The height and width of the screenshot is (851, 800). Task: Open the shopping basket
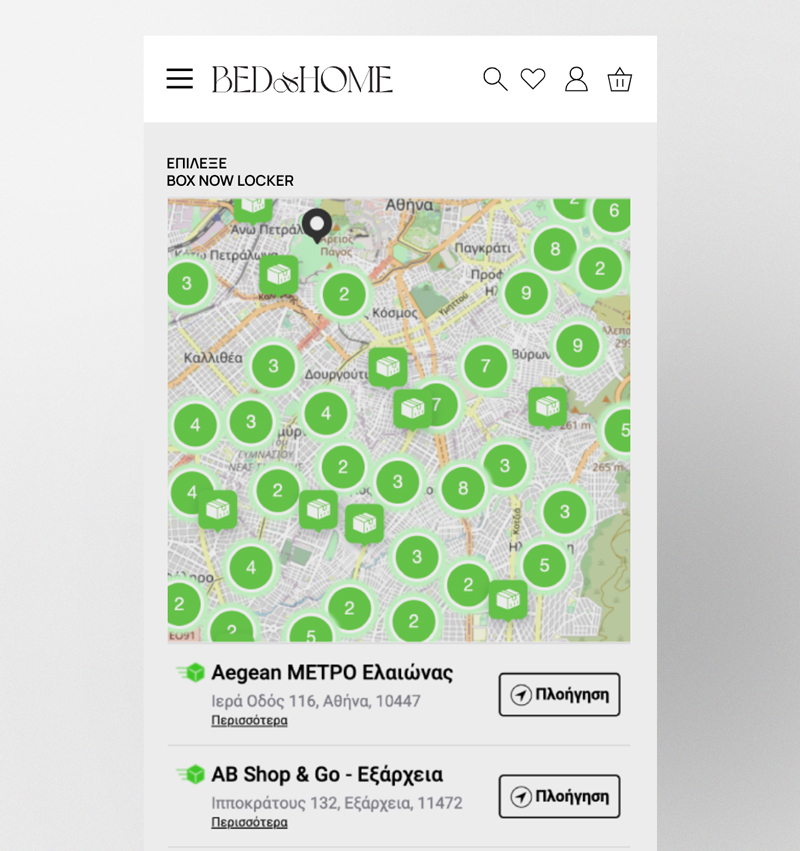click(620, 79)
